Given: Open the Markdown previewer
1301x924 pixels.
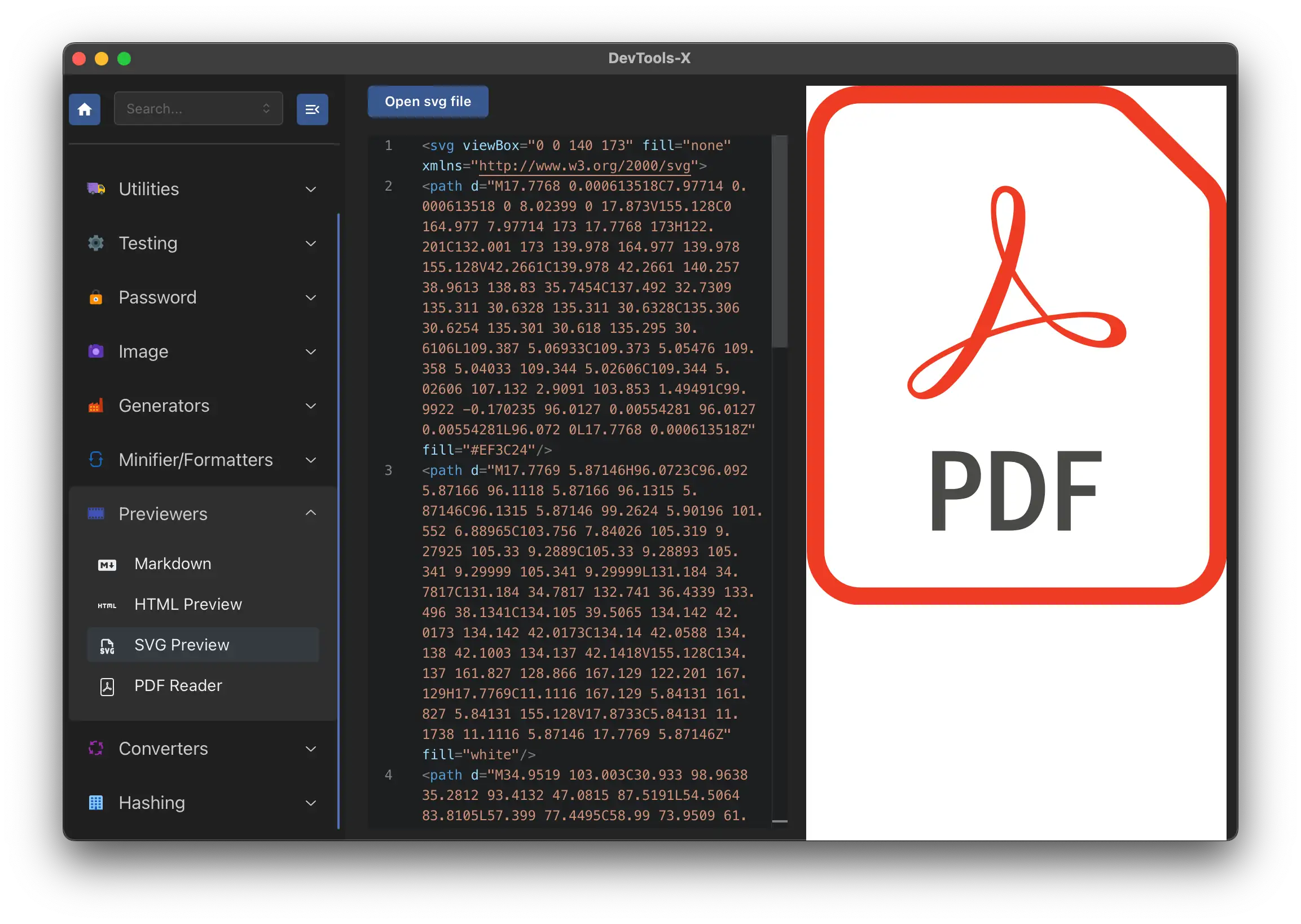Looking at the screenshot, I should [x=202, y=564].
